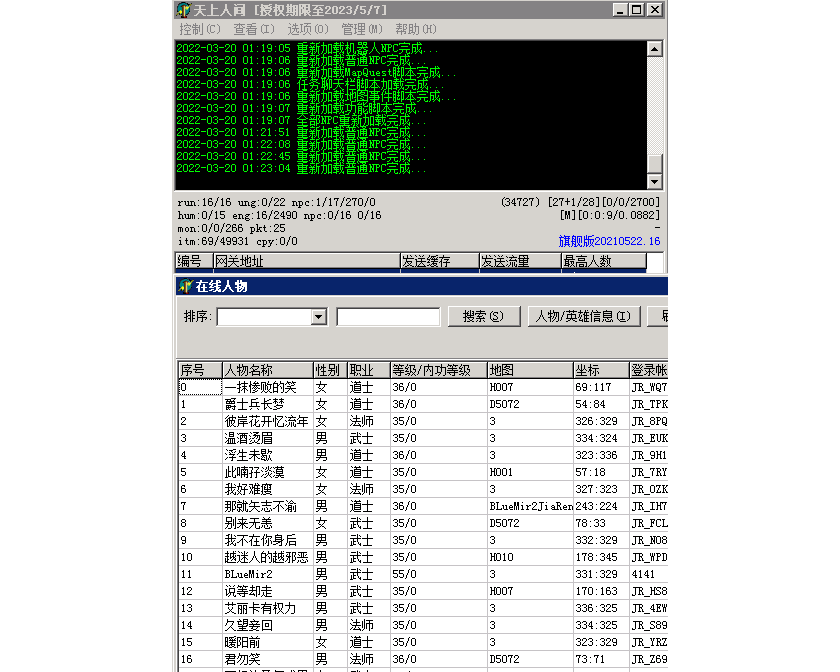Image resolution: width=840 pixels, height=672 pixels.
Task: Click the 旗舰版20210522.16 version link
Action: point(609,241)
